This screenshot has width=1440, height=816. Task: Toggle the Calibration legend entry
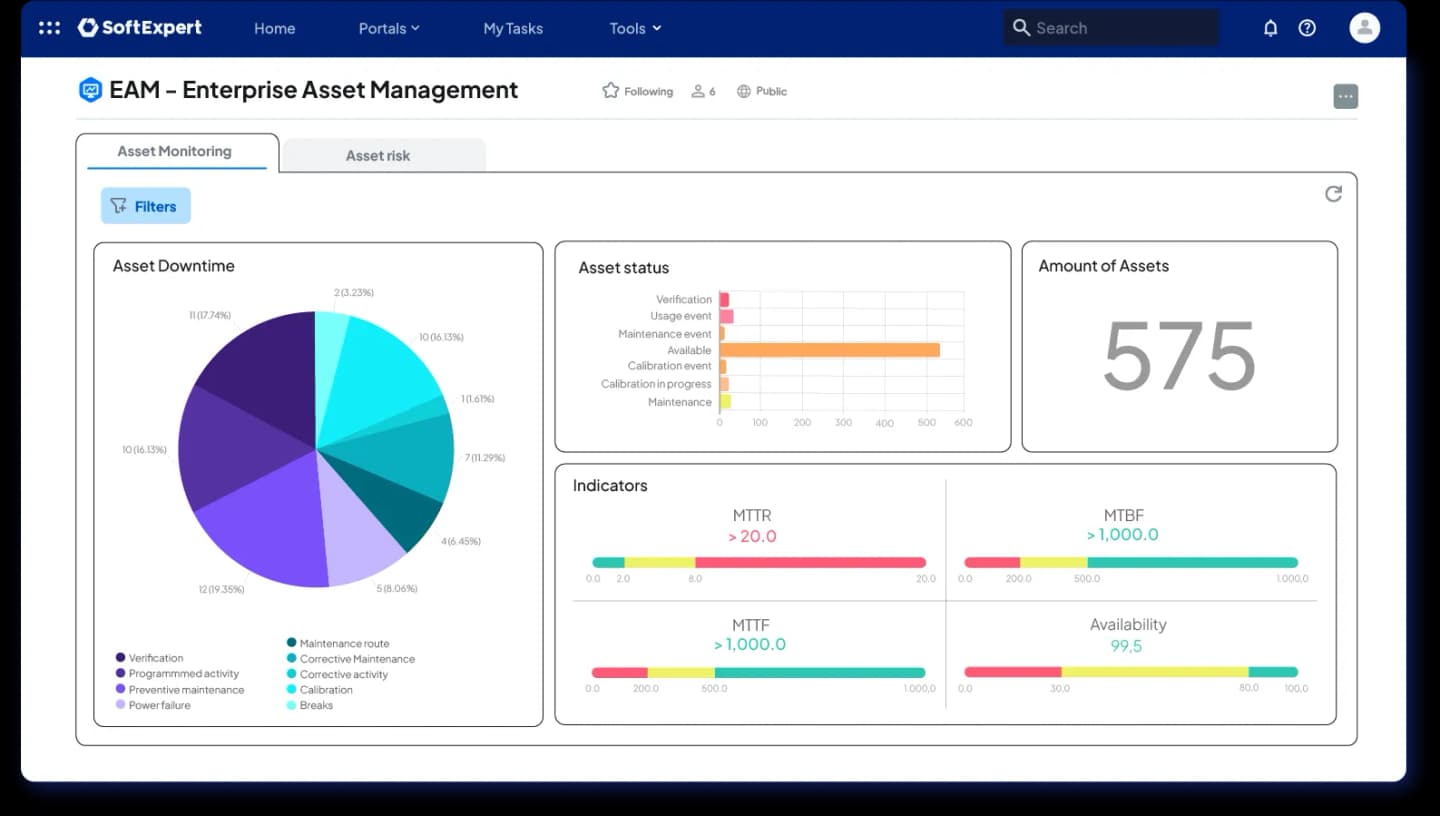[x=319, y=689]
